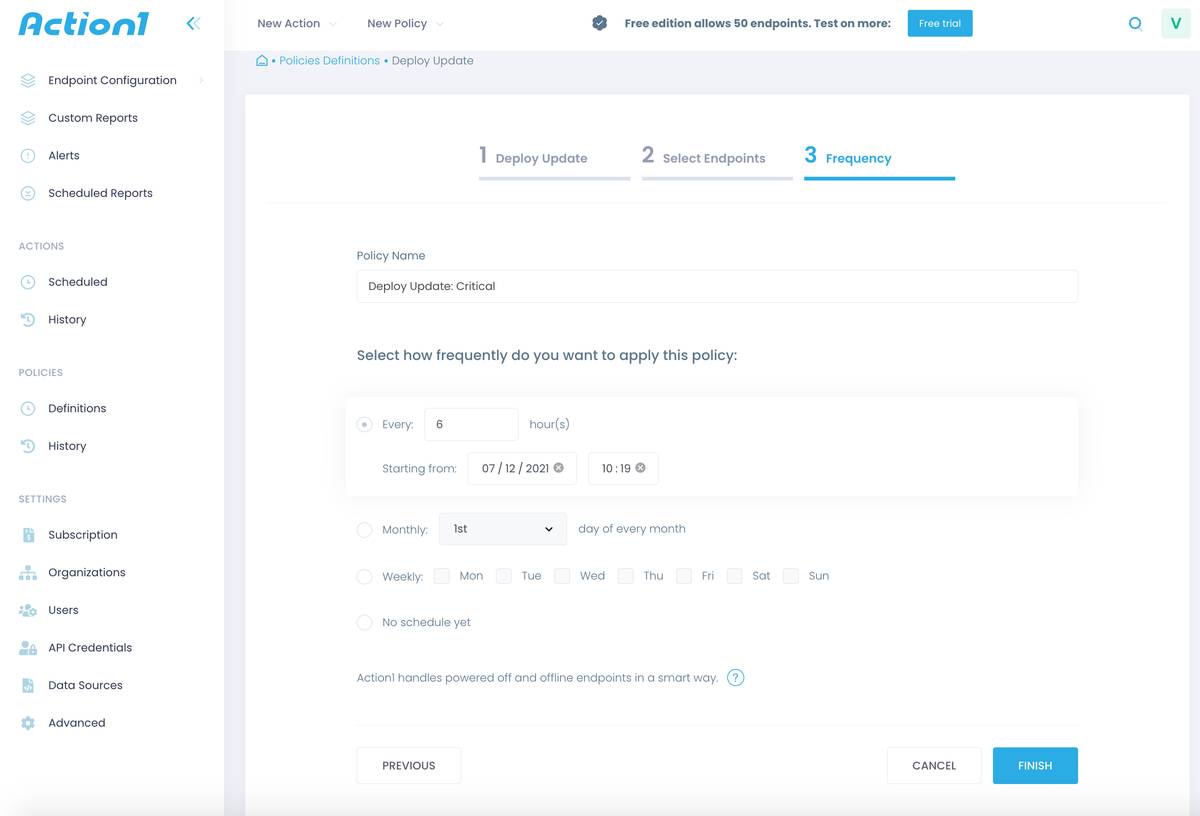This screenshot has width=1200, height=816.
Task: Click the Definitions icon under Policies
Action: coord(28,408)
